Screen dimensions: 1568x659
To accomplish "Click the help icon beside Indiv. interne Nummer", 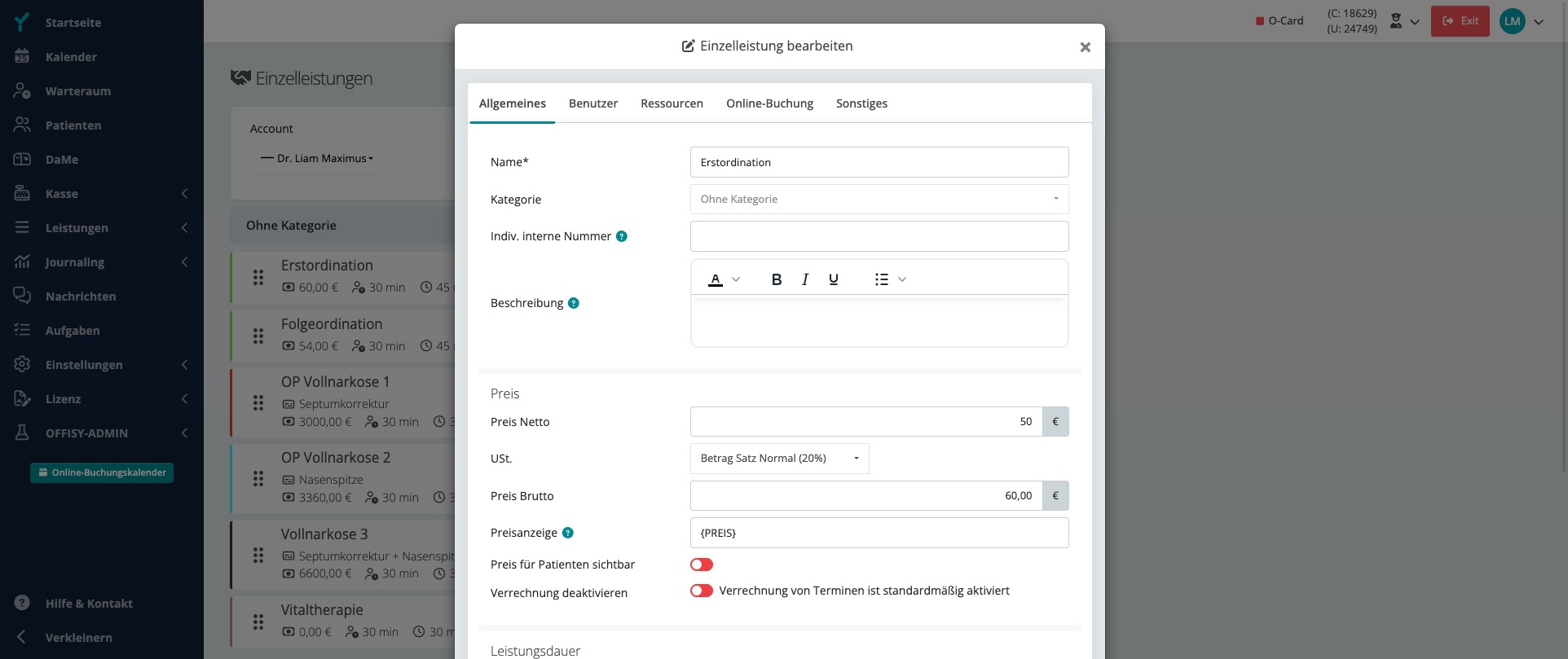I will pyautogui.click(x=622, y=236).
